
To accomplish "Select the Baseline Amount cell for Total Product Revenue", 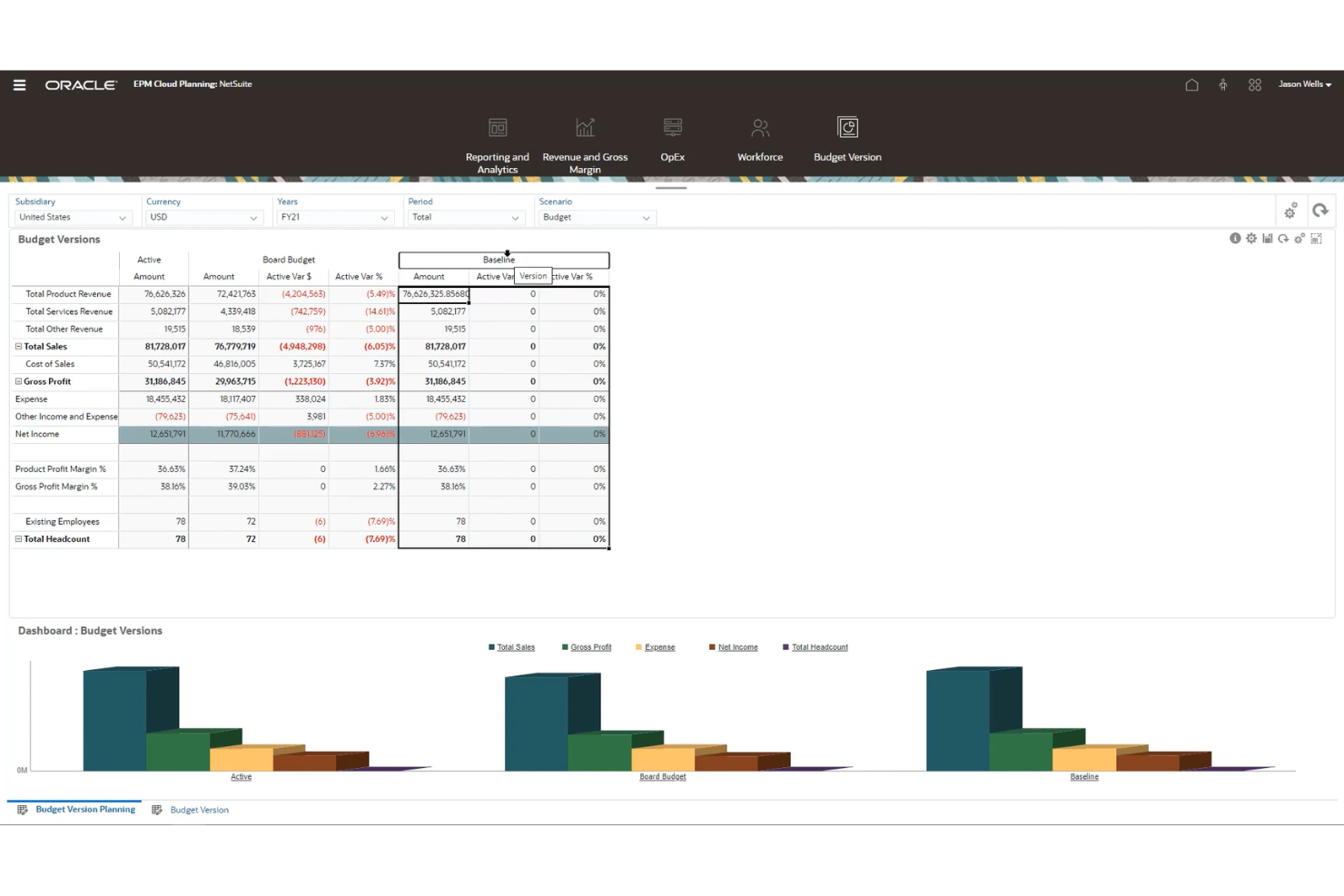I will (433, 293).
